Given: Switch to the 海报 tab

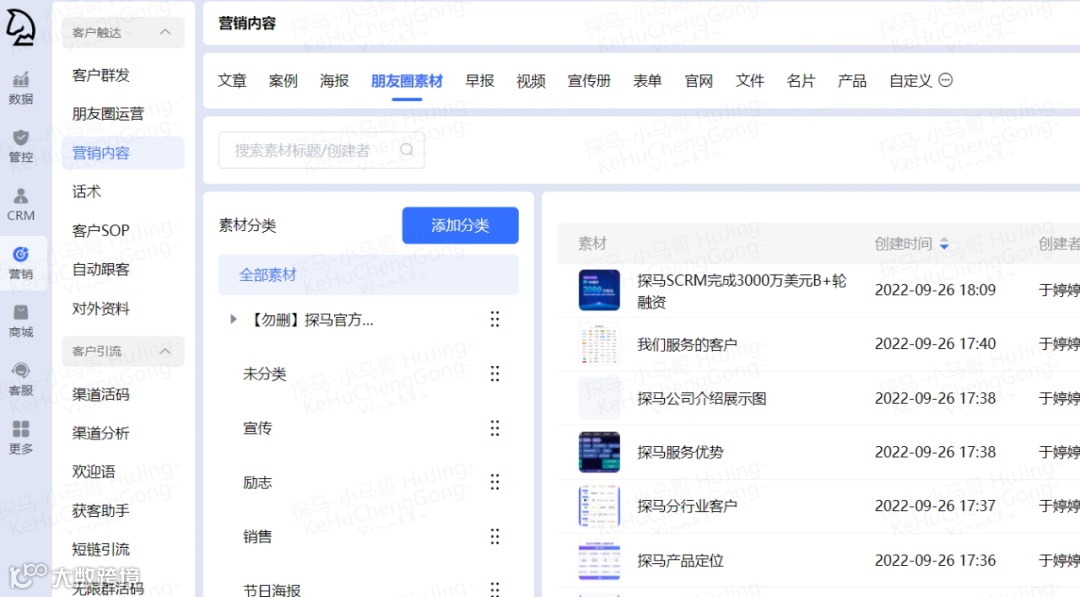Looking at the screenshot, I should [334, 81].
